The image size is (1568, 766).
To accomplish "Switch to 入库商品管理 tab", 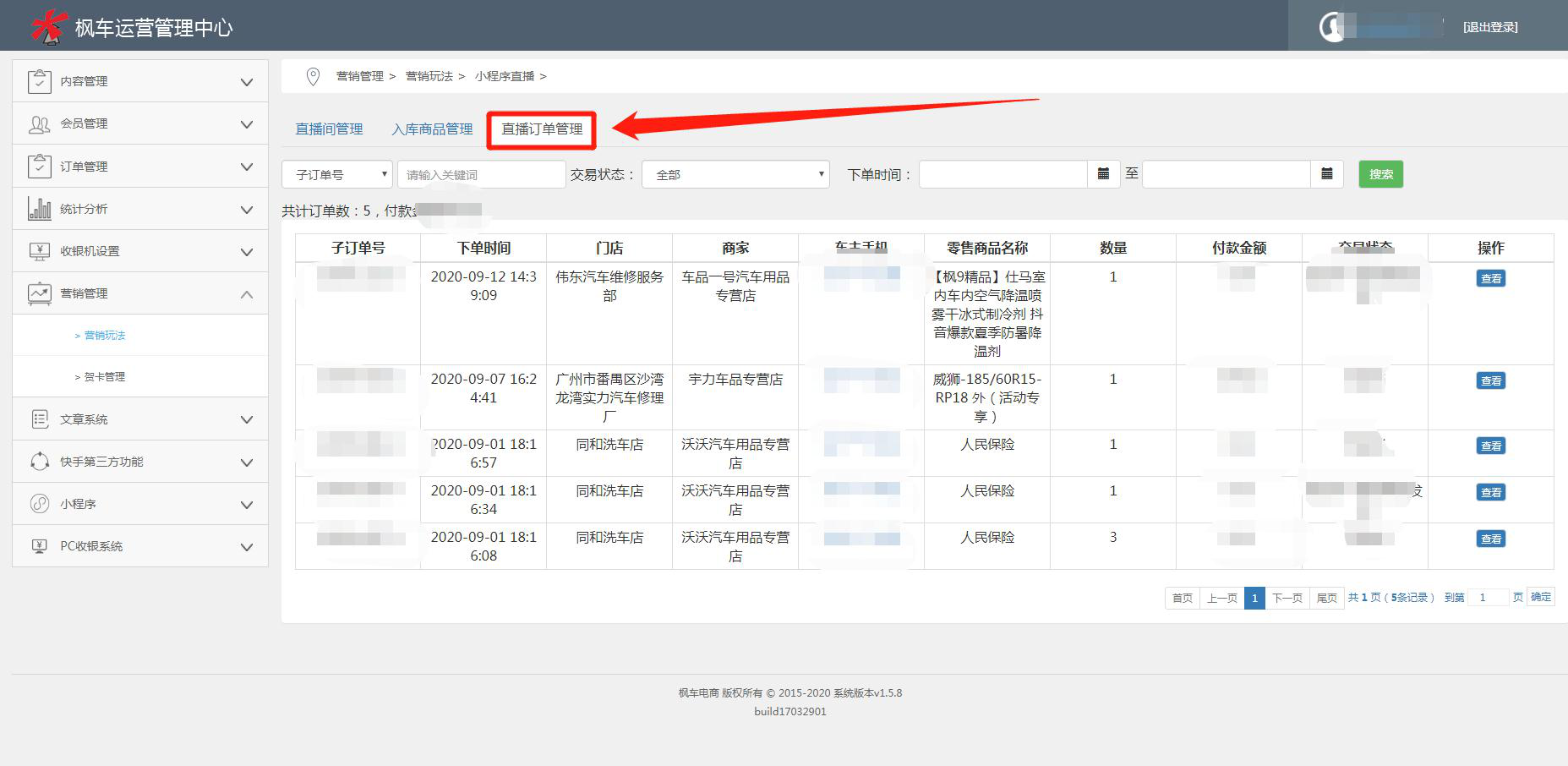I will point(432,129).
